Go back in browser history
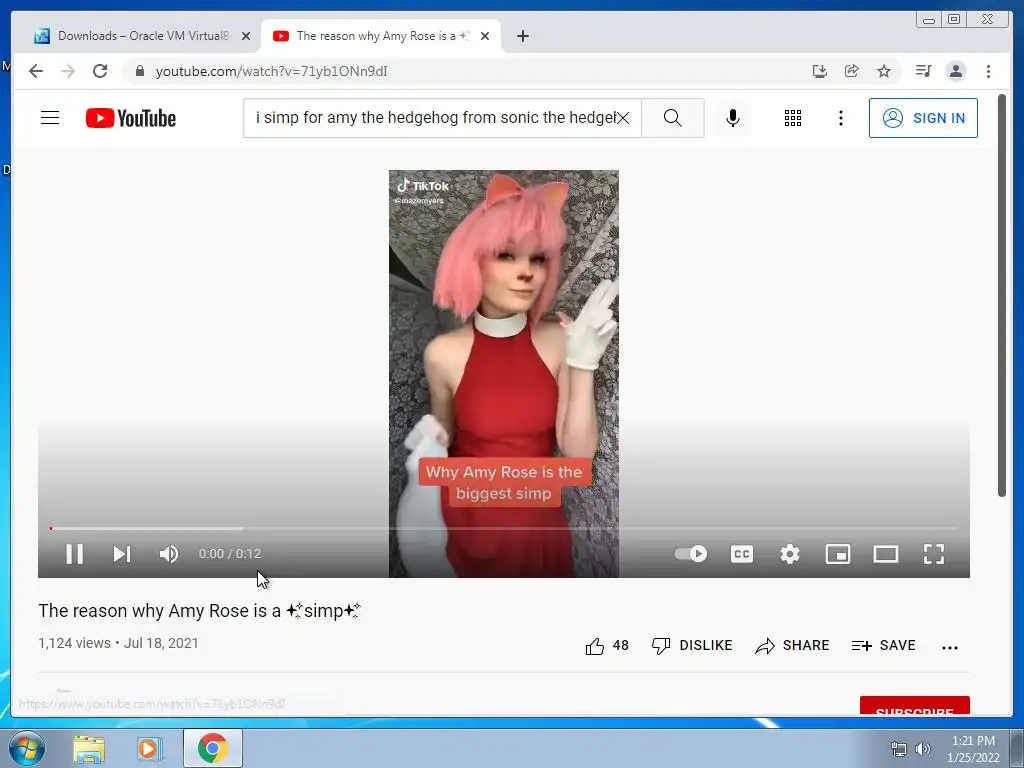This screenshot has width=1024, height=768. [x=36, y=71]
